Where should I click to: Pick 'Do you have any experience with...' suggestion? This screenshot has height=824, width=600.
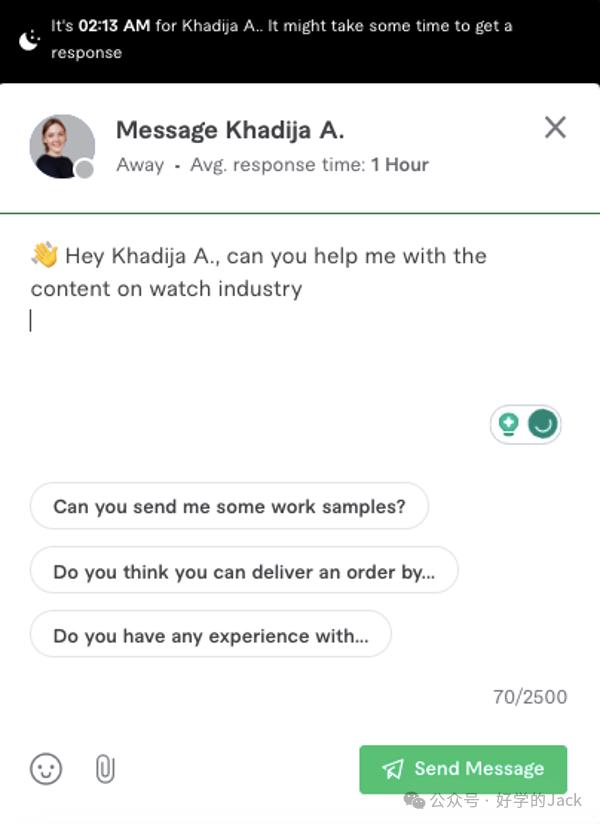(x=211, y=634)
